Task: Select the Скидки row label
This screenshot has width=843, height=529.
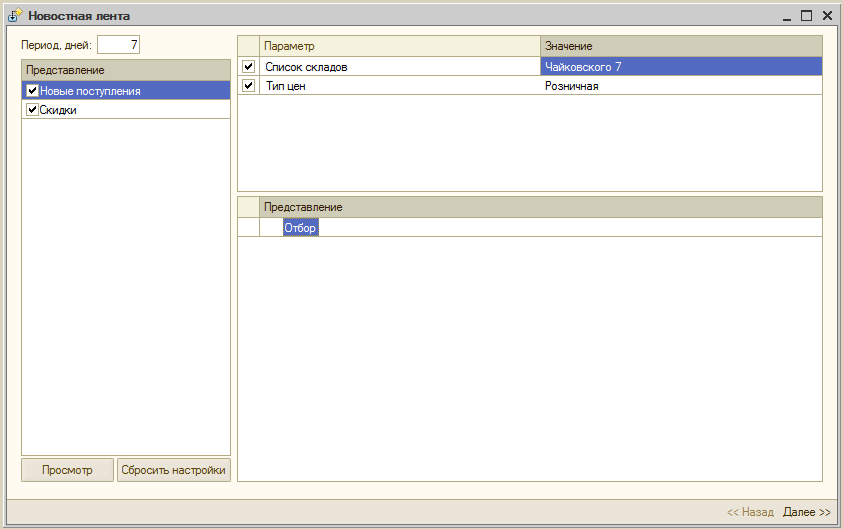Action: click(x=59, y=110)
